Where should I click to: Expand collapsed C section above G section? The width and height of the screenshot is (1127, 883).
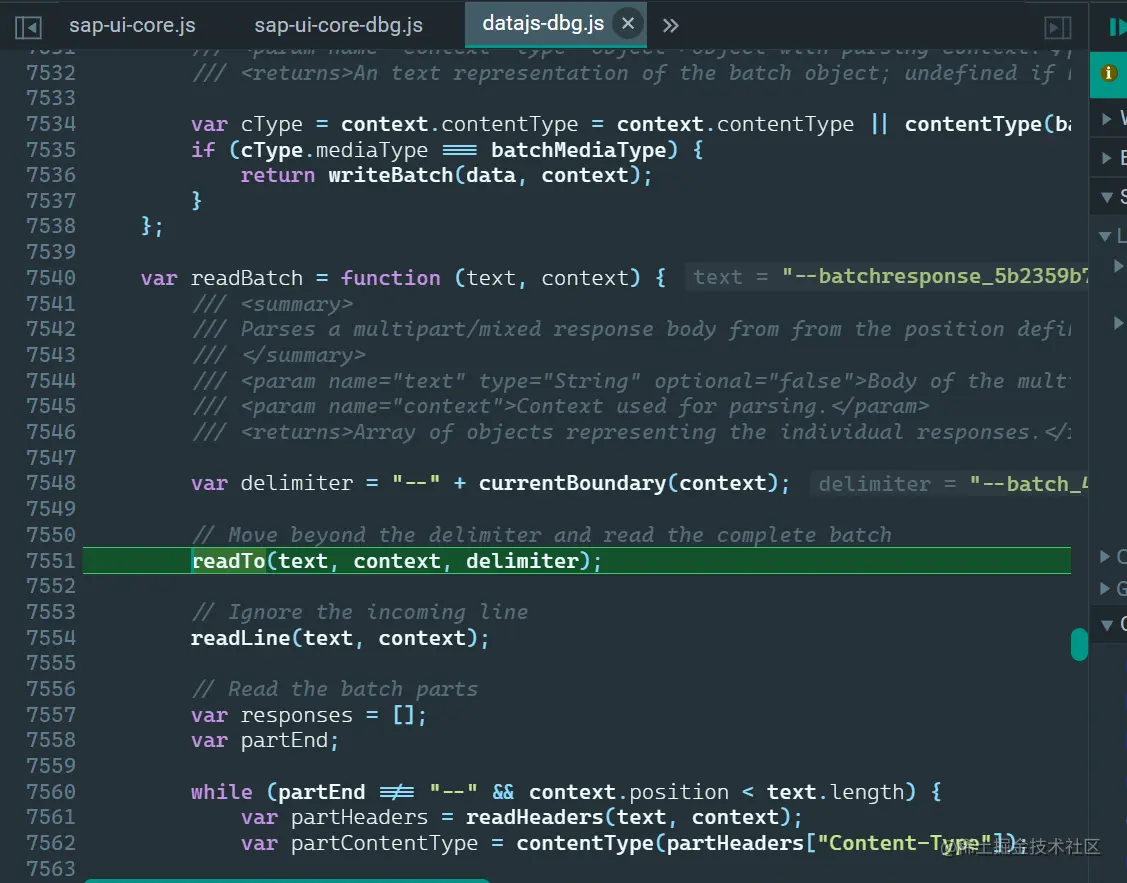(1105, 556)
